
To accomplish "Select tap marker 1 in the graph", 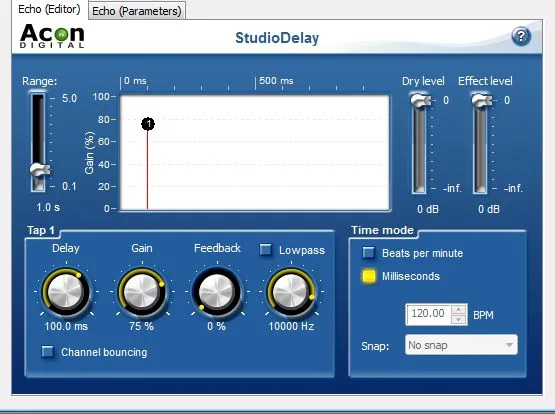I will click(148, 124).
